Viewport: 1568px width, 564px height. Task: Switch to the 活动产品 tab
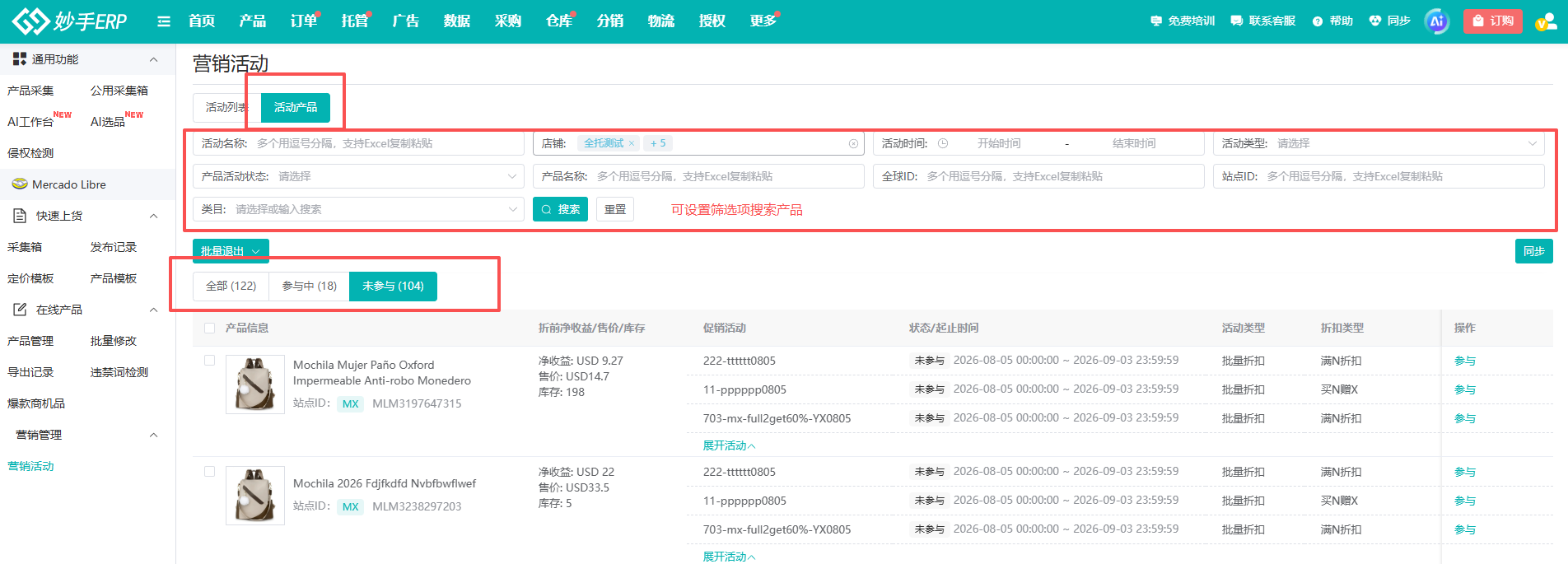(296, 107)
